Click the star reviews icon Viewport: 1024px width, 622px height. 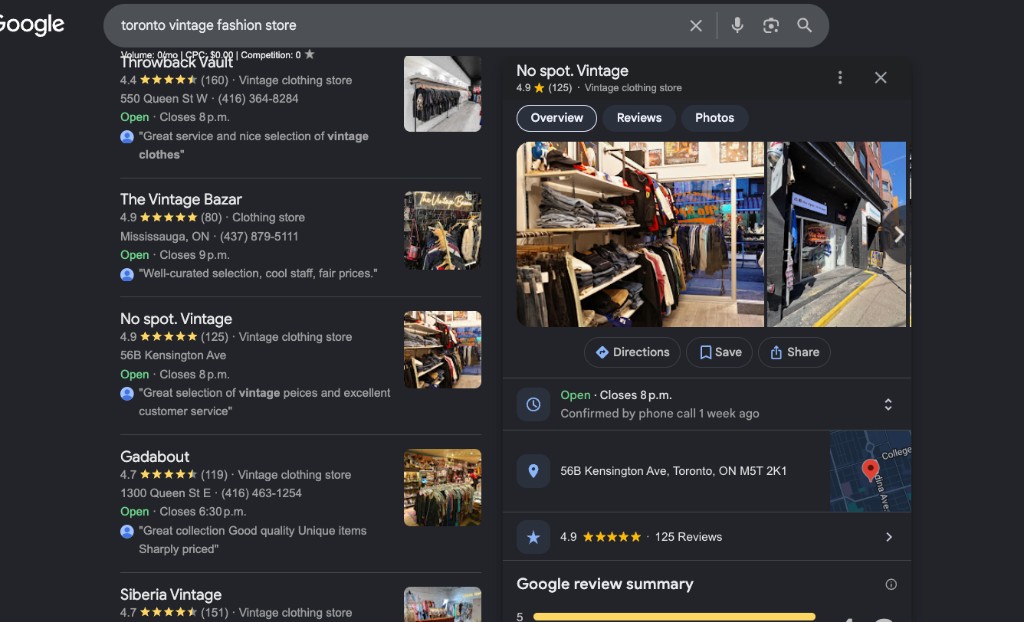(x=533, y=537)
